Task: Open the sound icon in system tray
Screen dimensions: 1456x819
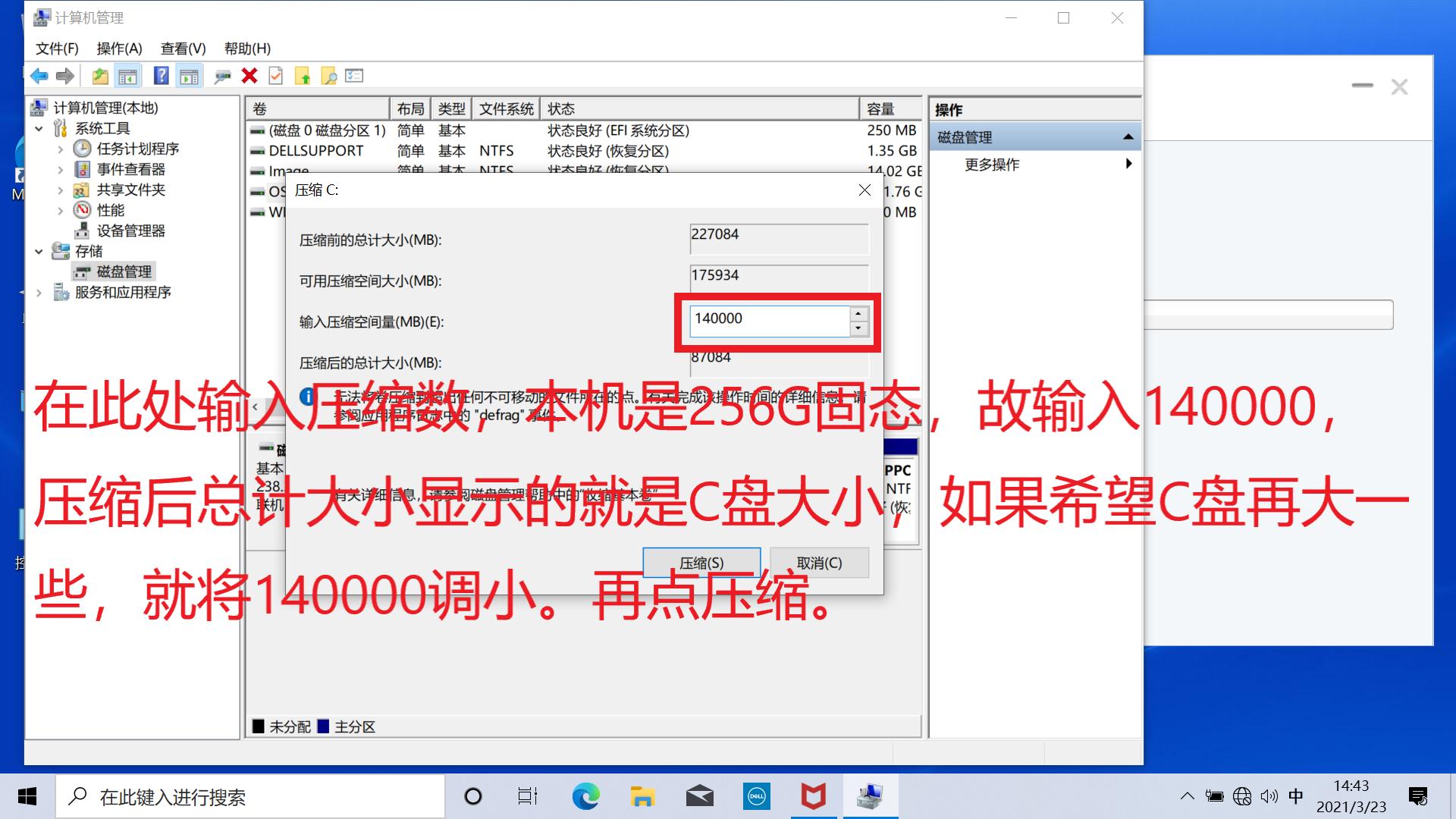Action: click(x=1269, y=796)
